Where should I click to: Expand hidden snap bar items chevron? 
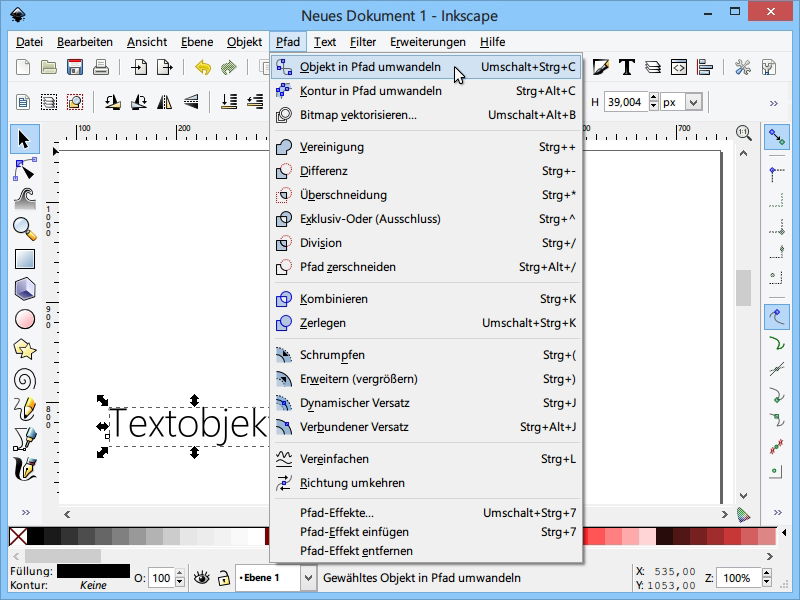[778, 512]
